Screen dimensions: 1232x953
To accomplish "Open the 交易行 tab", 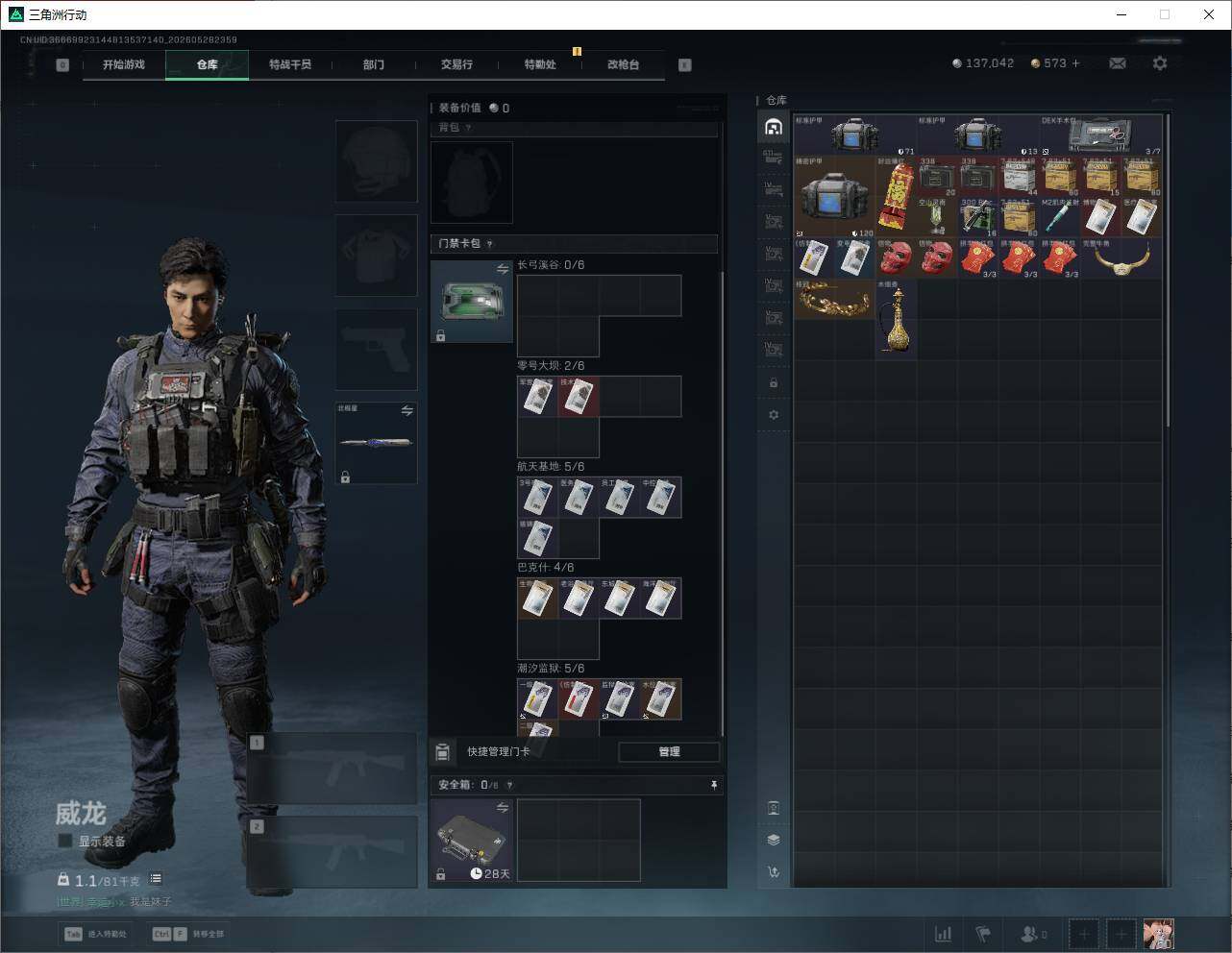I will pos(456,64).
